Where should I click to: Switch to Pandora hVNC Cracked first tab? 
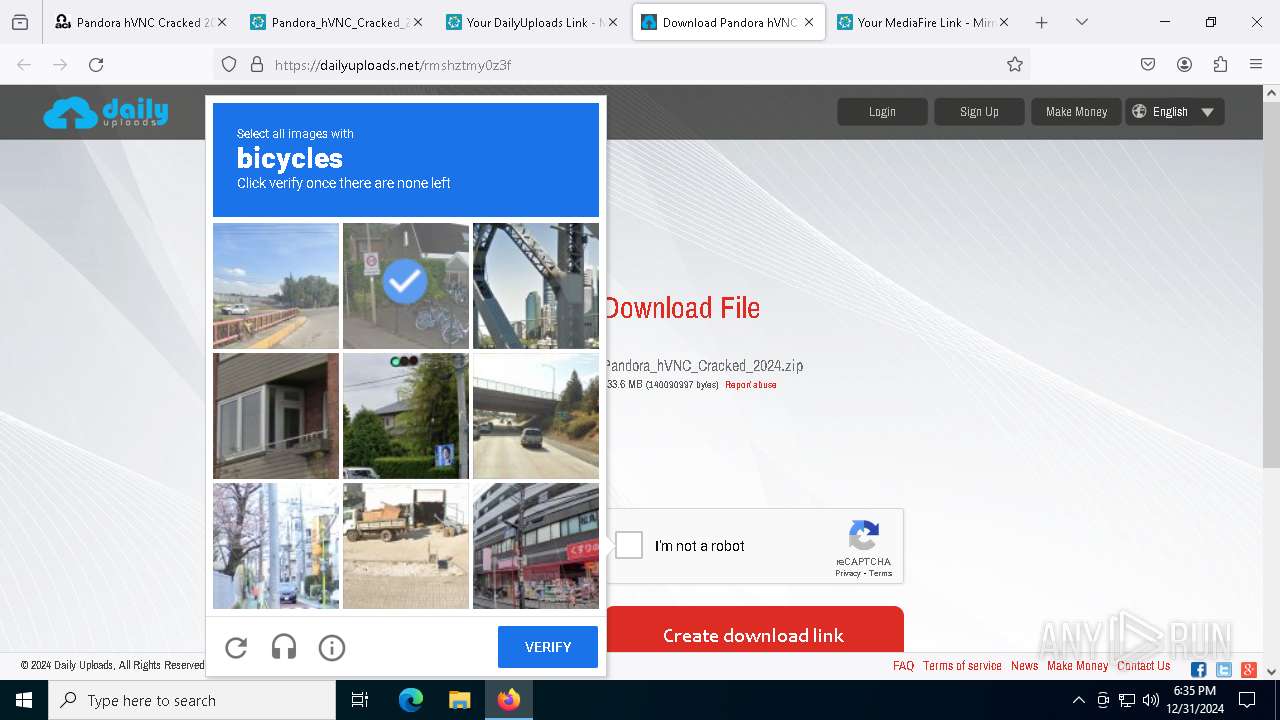[140, 22]
